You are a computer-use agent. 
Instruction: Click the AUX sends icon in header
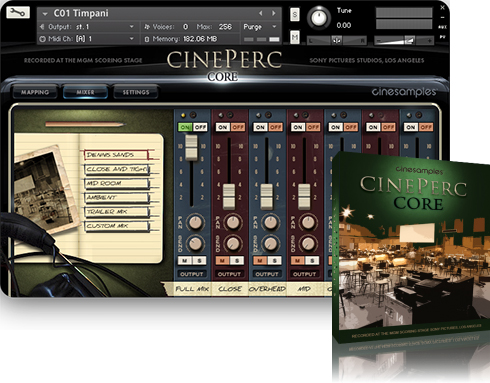pos(442,27)
